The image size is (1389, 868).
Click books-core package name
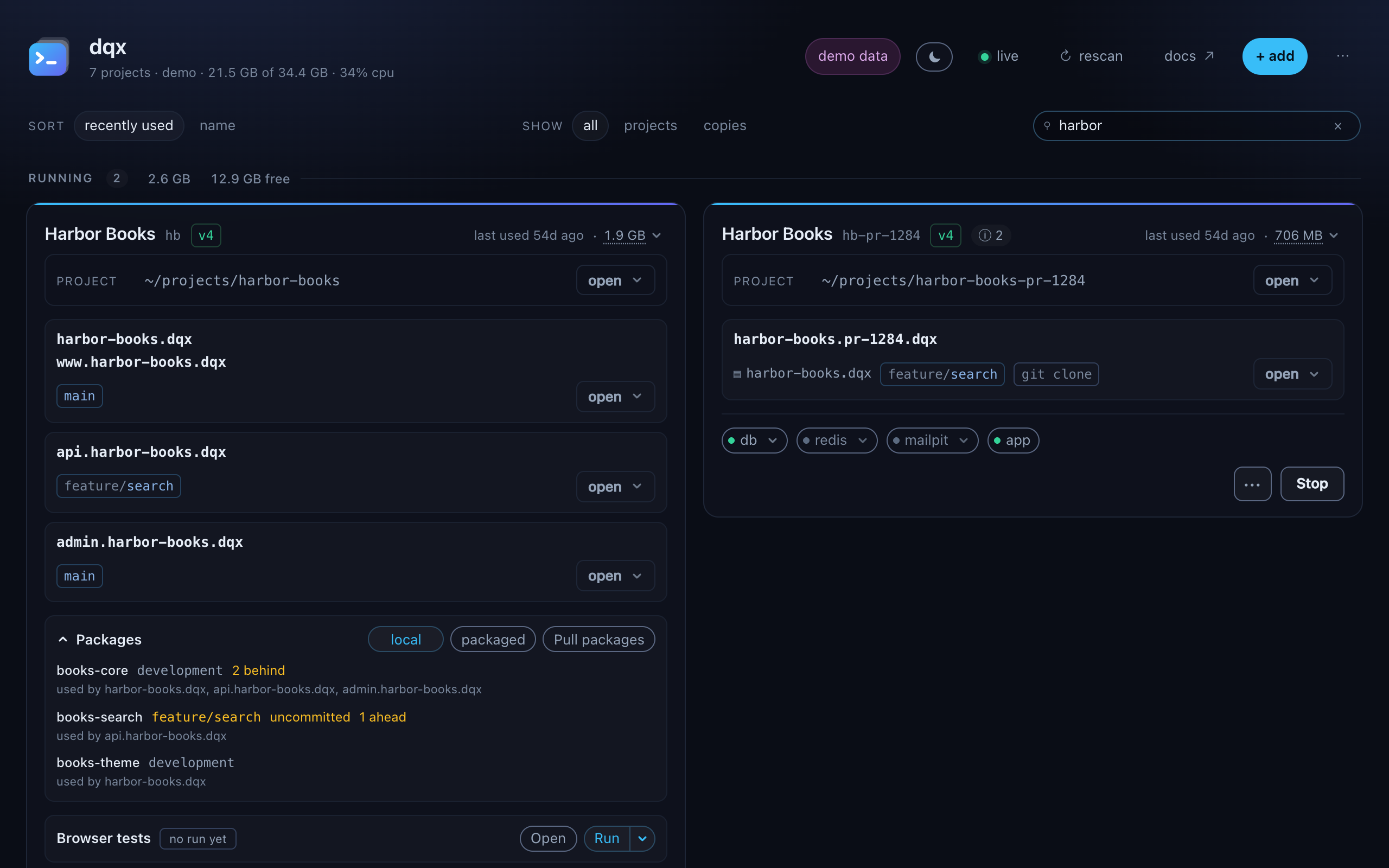[92, 671]
